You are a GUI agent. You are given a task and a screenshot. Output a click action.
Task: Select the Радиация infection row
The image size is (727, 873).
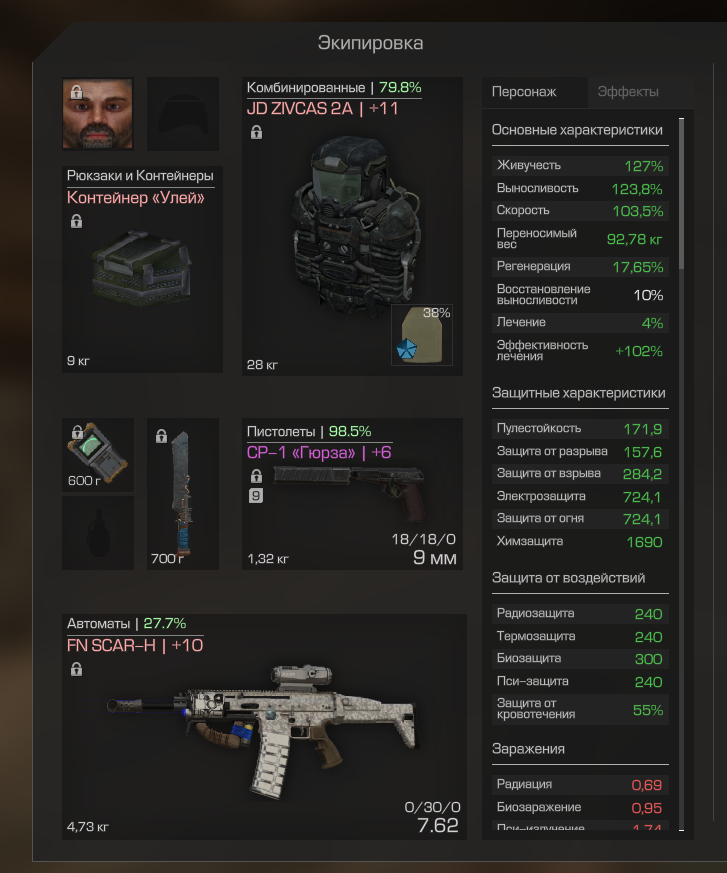coord(580,784)
